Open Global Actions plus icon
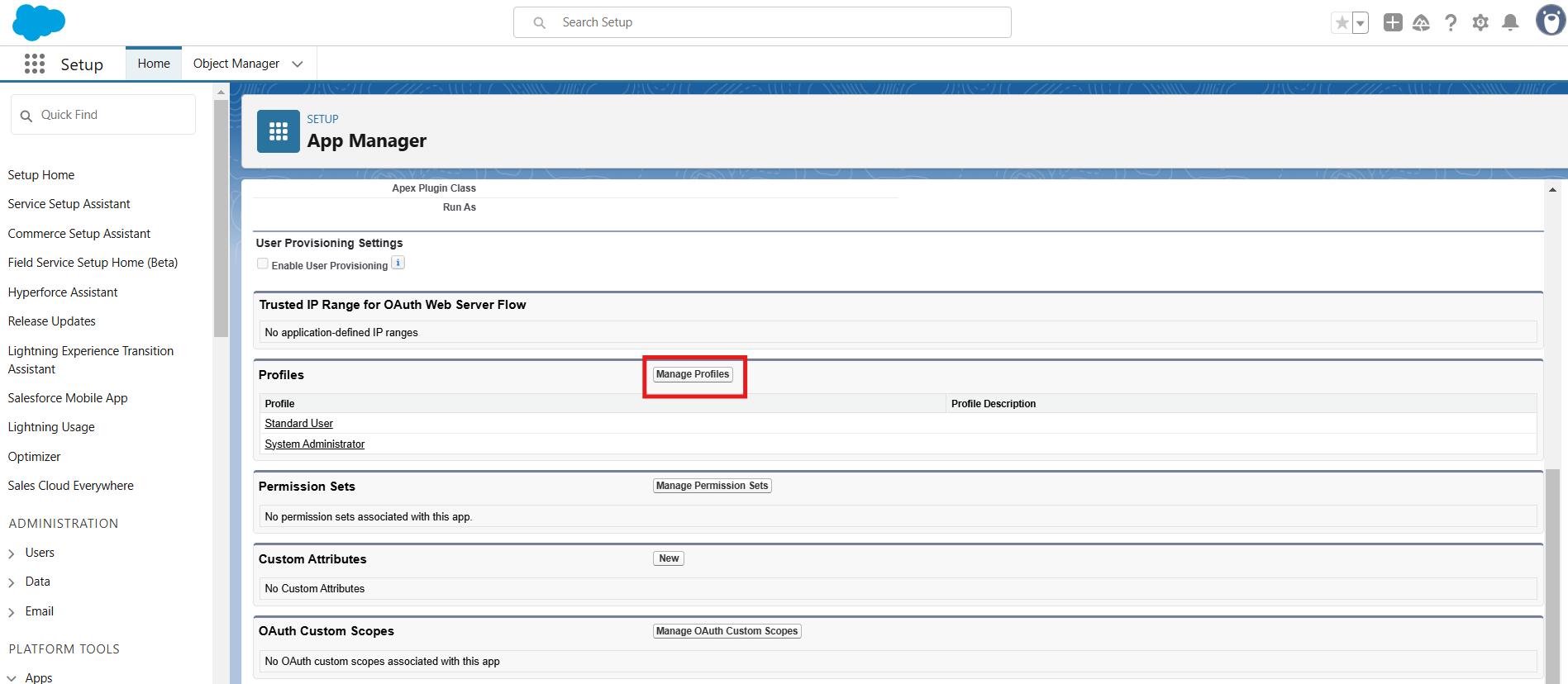Screen dimensions: 1568x684 tap(1393, 22)
